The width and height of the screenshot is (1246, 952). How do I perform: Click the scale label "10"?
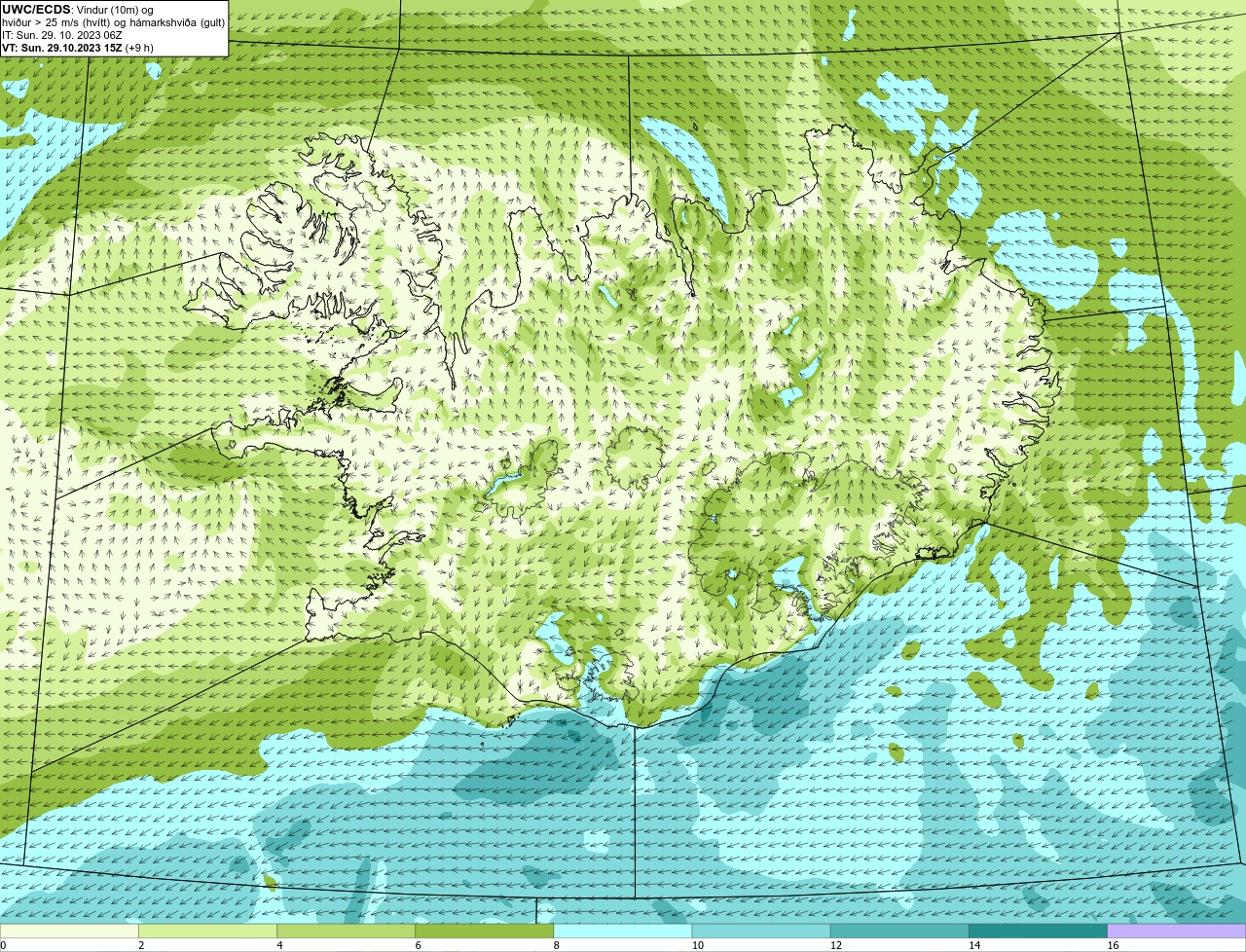(x=698, y=945)
